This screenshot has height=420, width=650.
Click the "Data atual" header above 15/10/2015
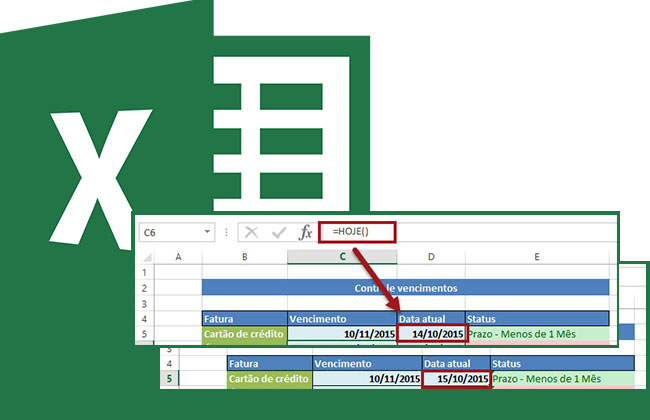click(456, 364)
